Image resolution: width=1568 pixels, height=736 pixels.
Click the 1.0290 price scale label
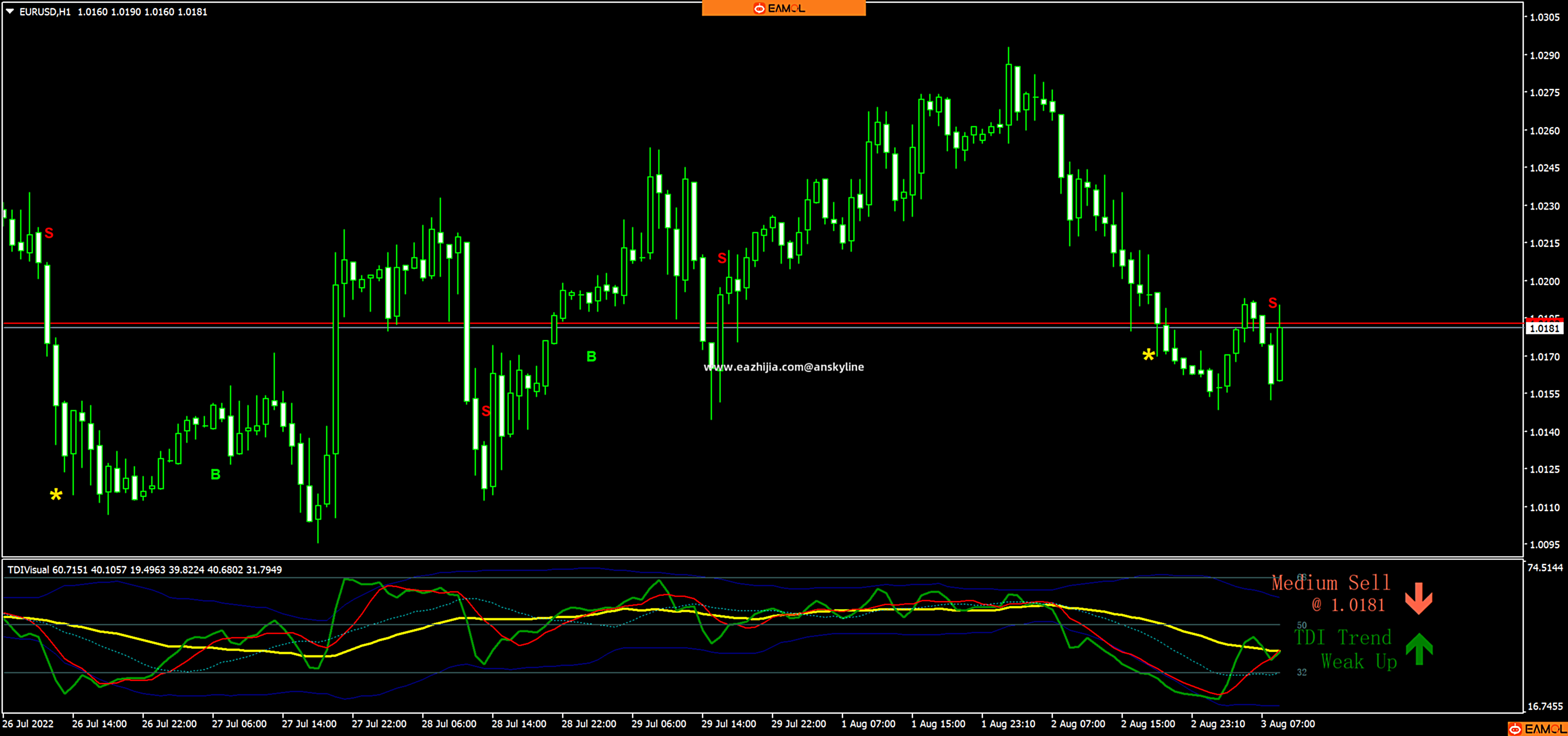coord(1545,55)
